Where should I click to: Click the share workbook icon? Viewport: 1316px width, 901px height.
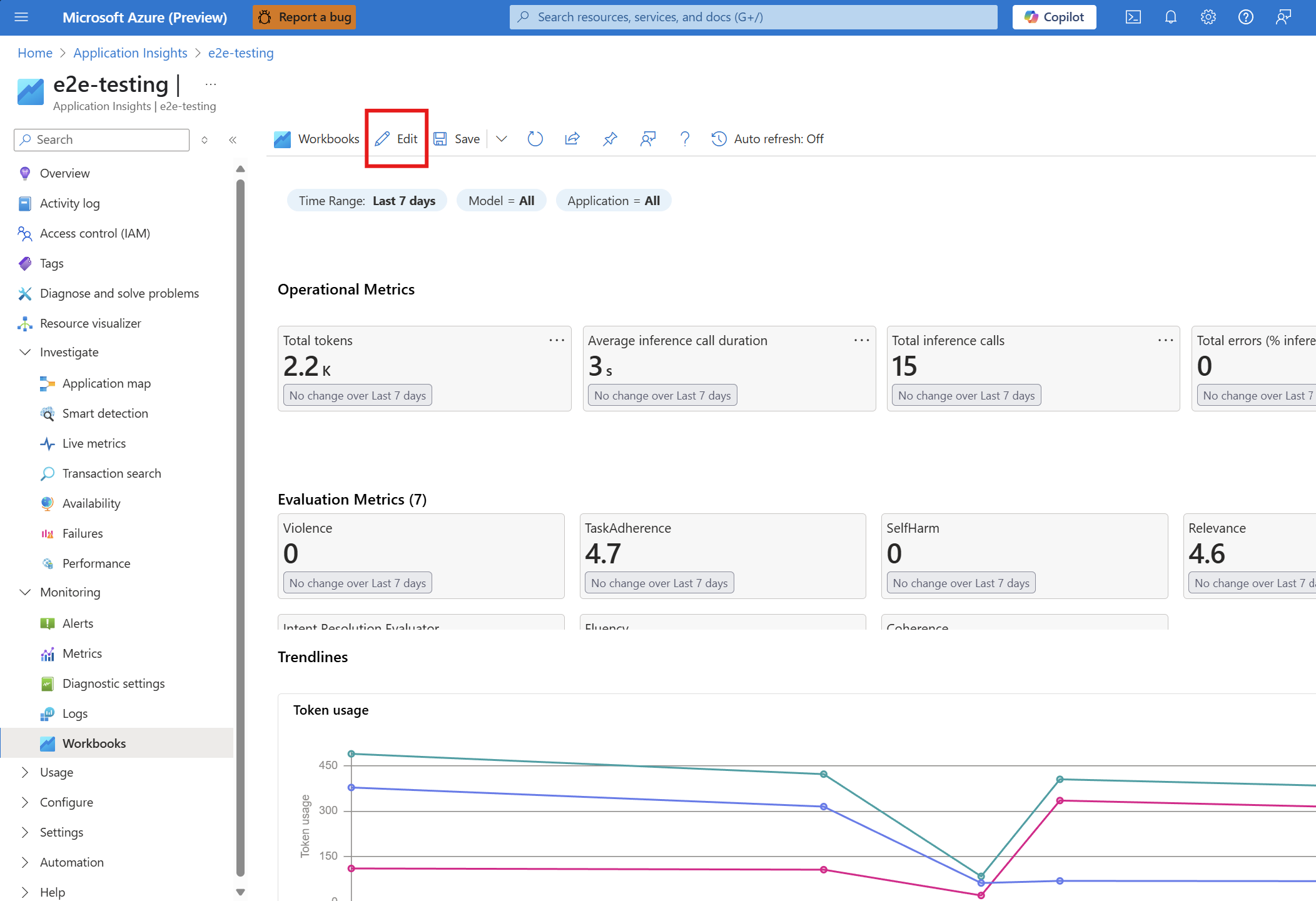pos(572,139)
